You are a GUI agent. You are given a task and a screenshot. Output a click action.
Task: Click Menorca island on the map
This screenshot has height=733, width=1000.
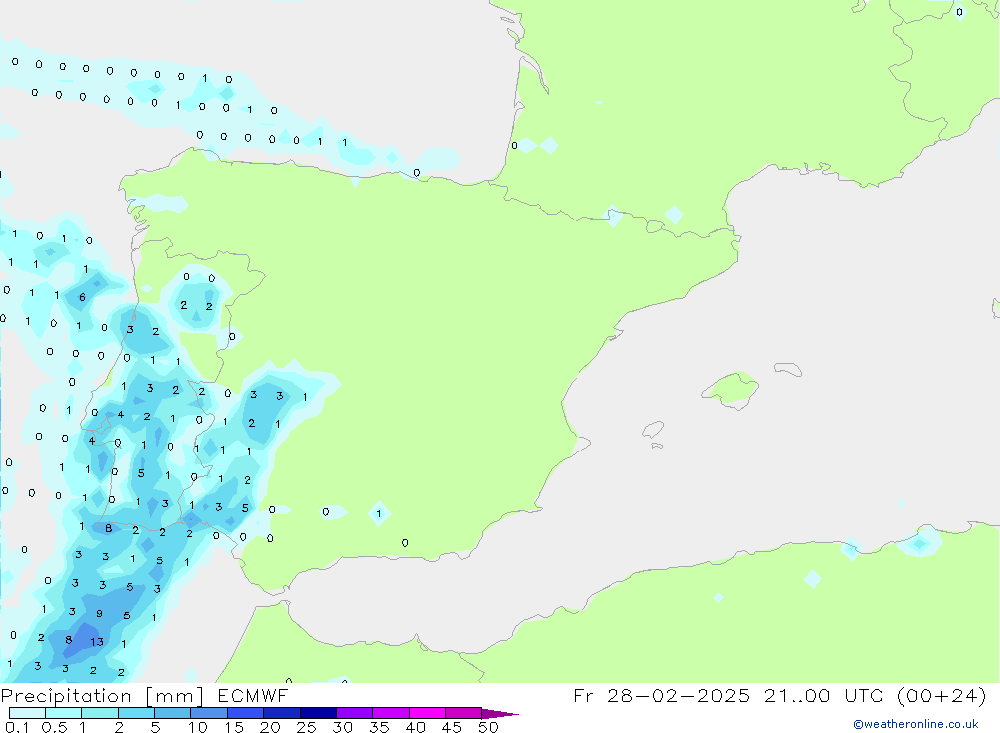787,370
